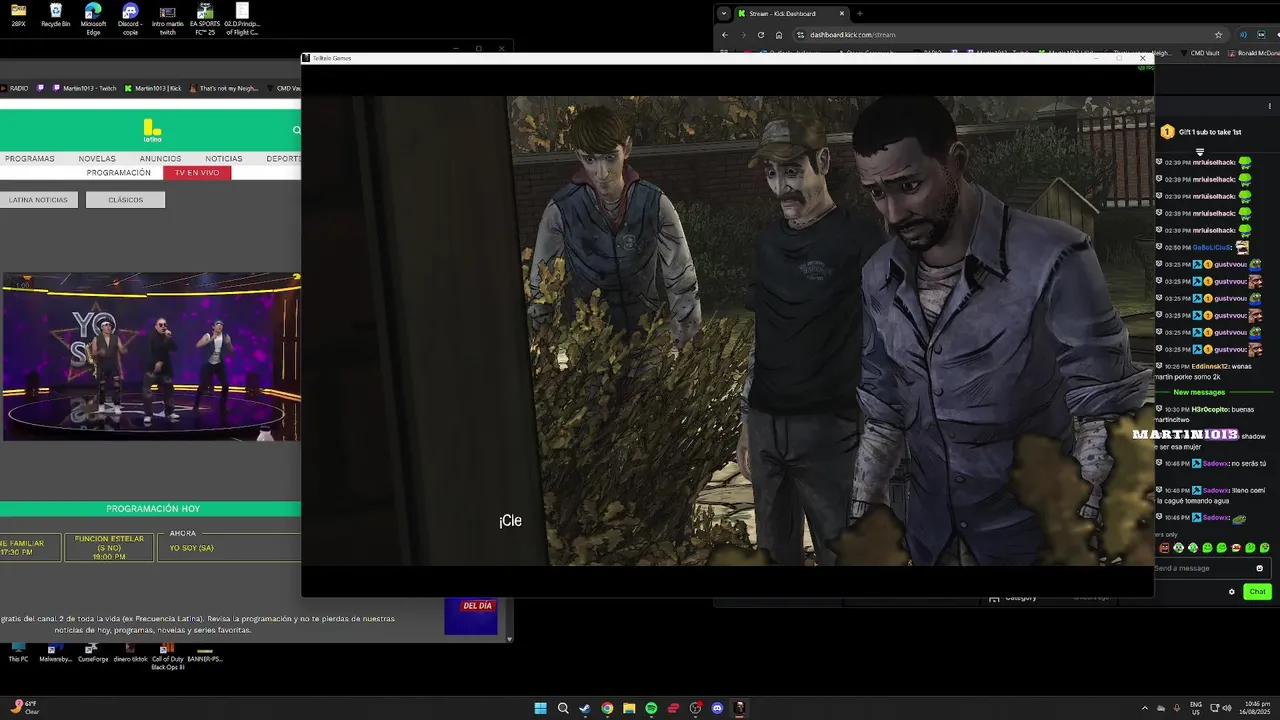
Task: Open the NOVELAS menu on the Latina site
Action: pyautogui.click(x=97, y=158)
